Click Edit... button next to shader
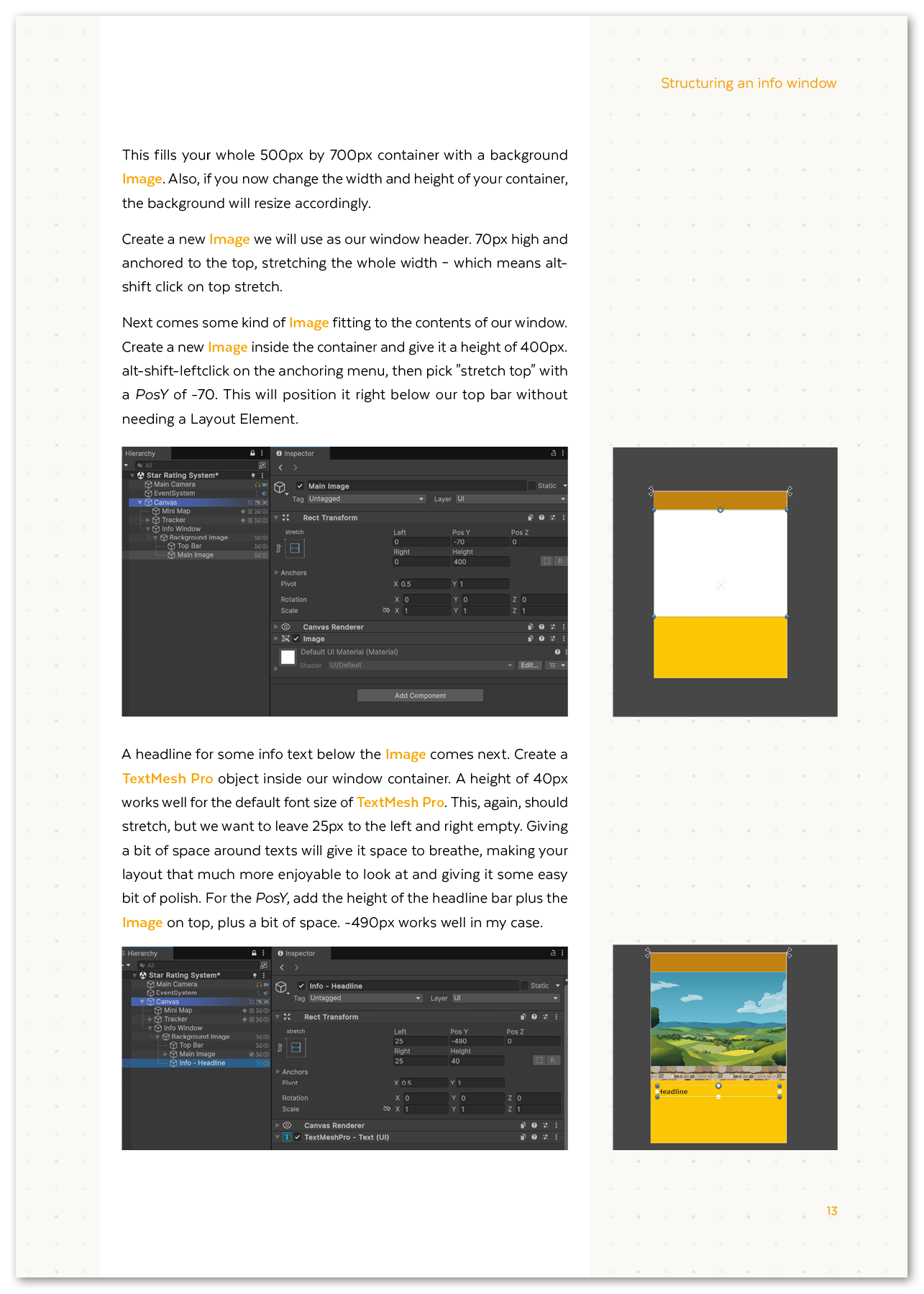Image resolution: width=924 pixels, height=1294 pixels. point(529,665)
